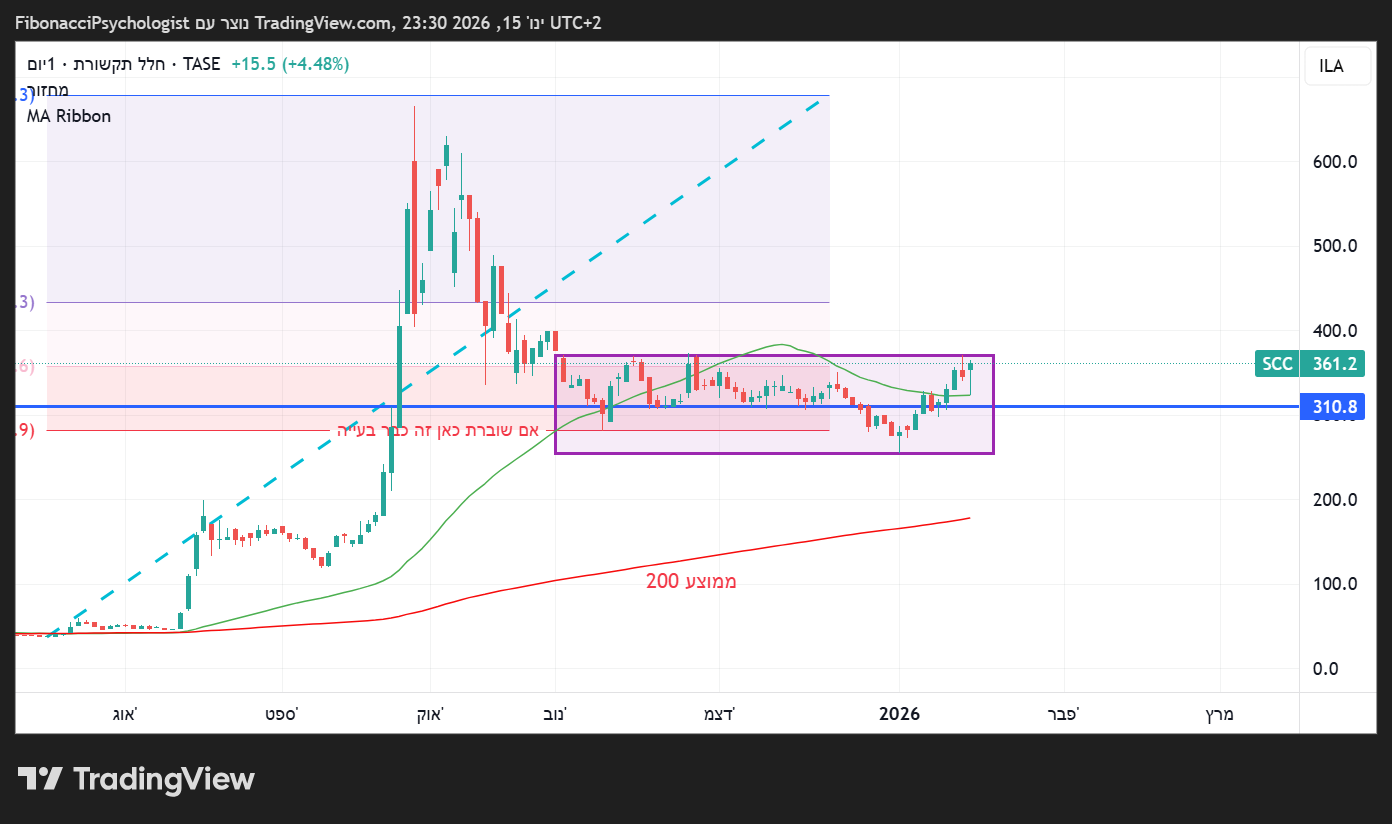
Task: Click the מרץ month on time axis
Action: 1219,714
